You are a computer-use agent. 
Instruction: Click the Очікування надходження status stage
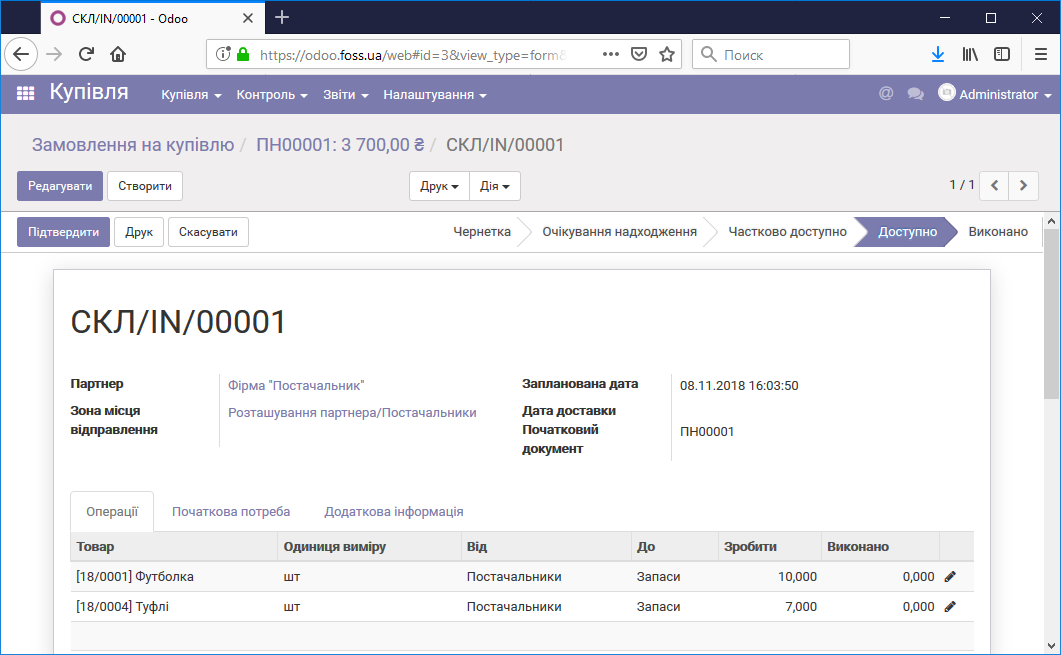[x=619, y=231]
